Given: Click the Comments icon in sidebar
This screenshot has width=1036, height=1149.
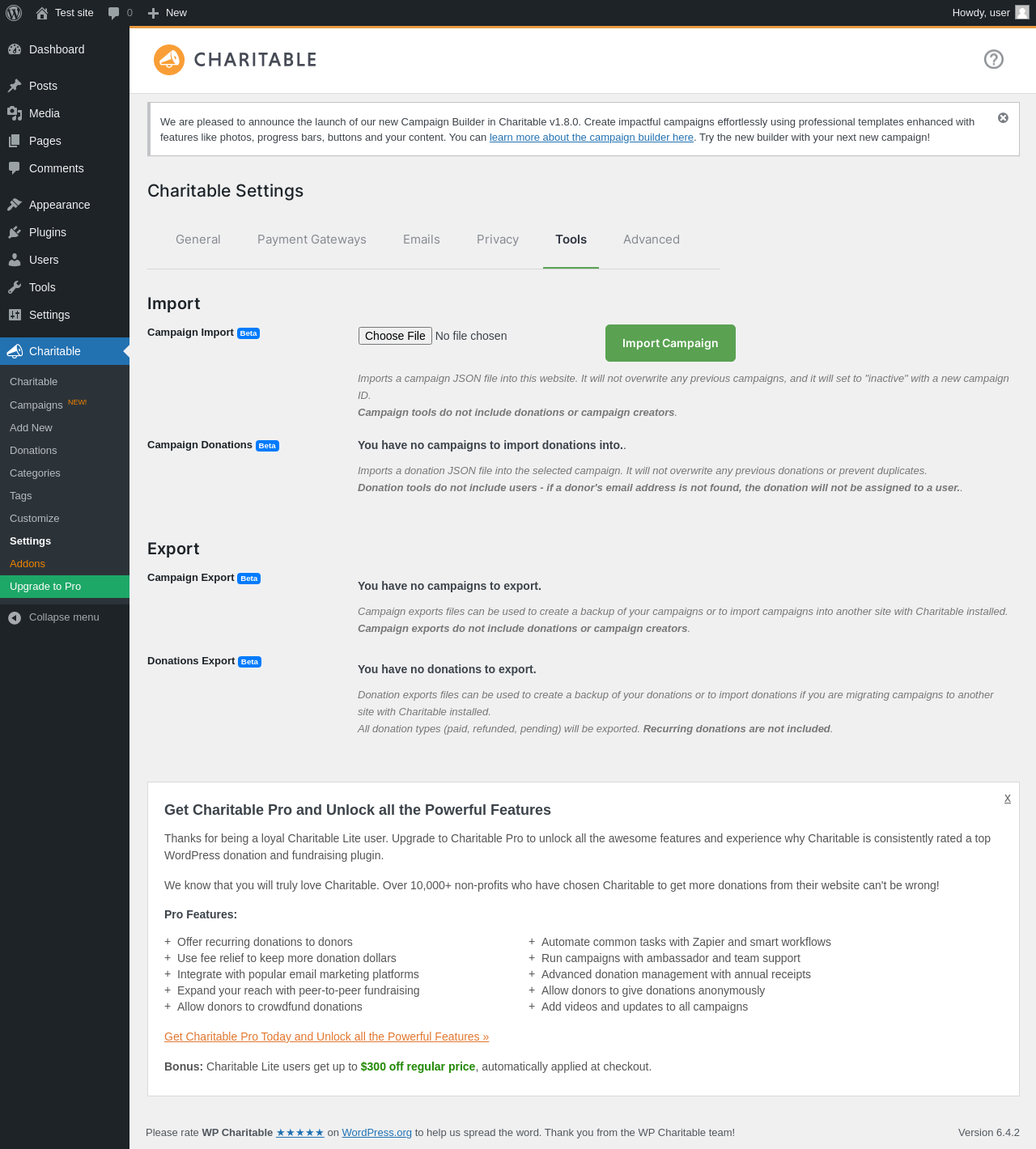Looking at the screenshot, I should pyautogui.click(x=15, y=168).
